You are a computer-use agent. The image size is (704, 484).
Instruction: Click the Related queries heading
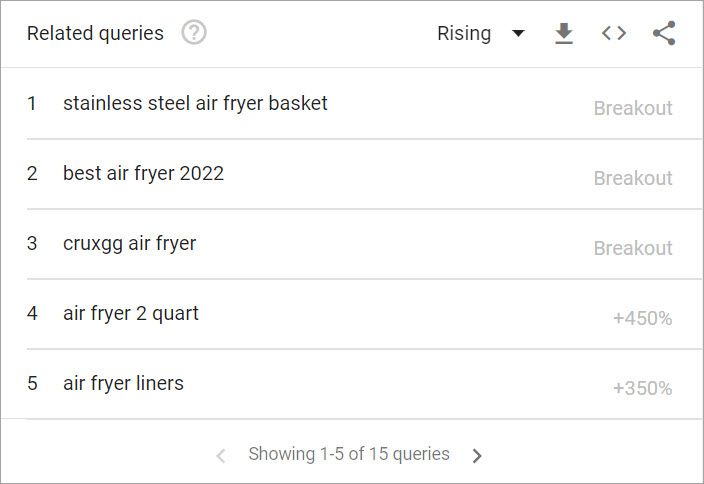click(95, 33)
